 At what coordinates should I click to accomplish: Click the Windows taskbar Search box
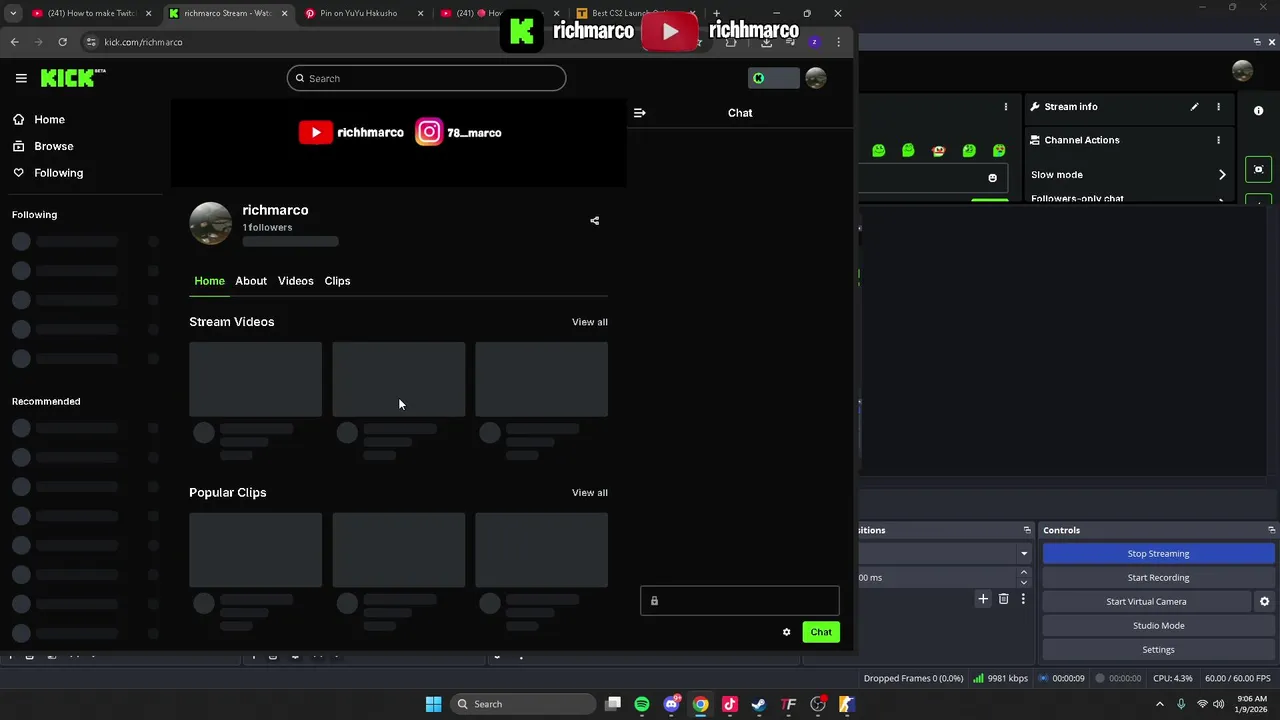522,704
